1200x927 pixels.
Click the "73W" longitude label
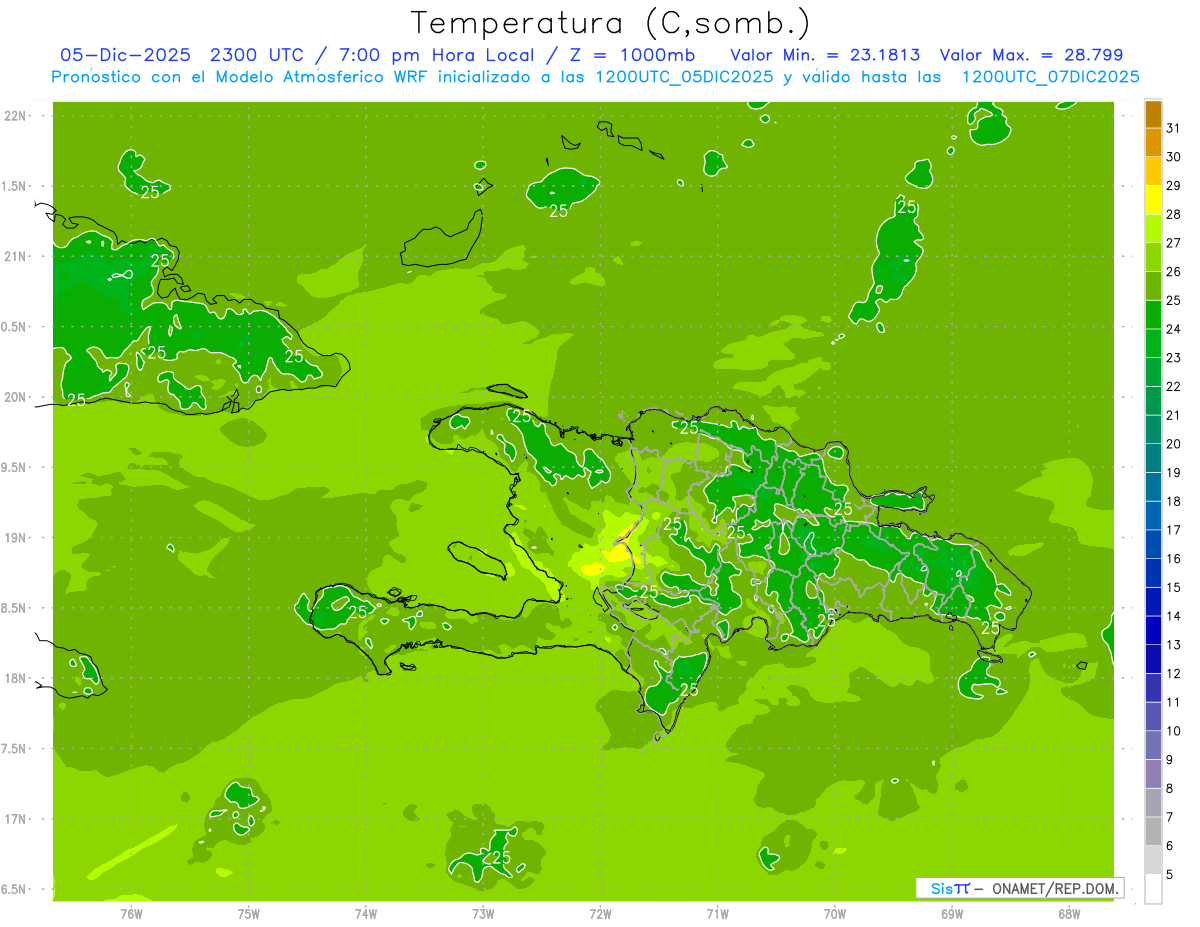pos(483,913)
